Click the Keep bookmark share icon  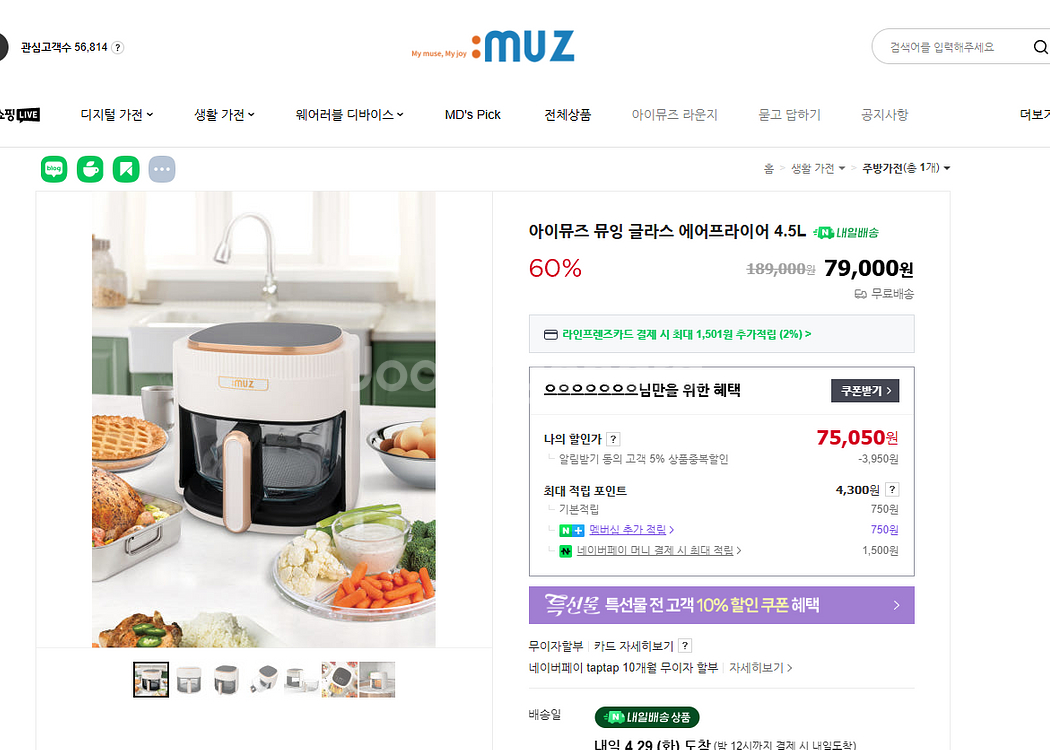coord(126,169)
